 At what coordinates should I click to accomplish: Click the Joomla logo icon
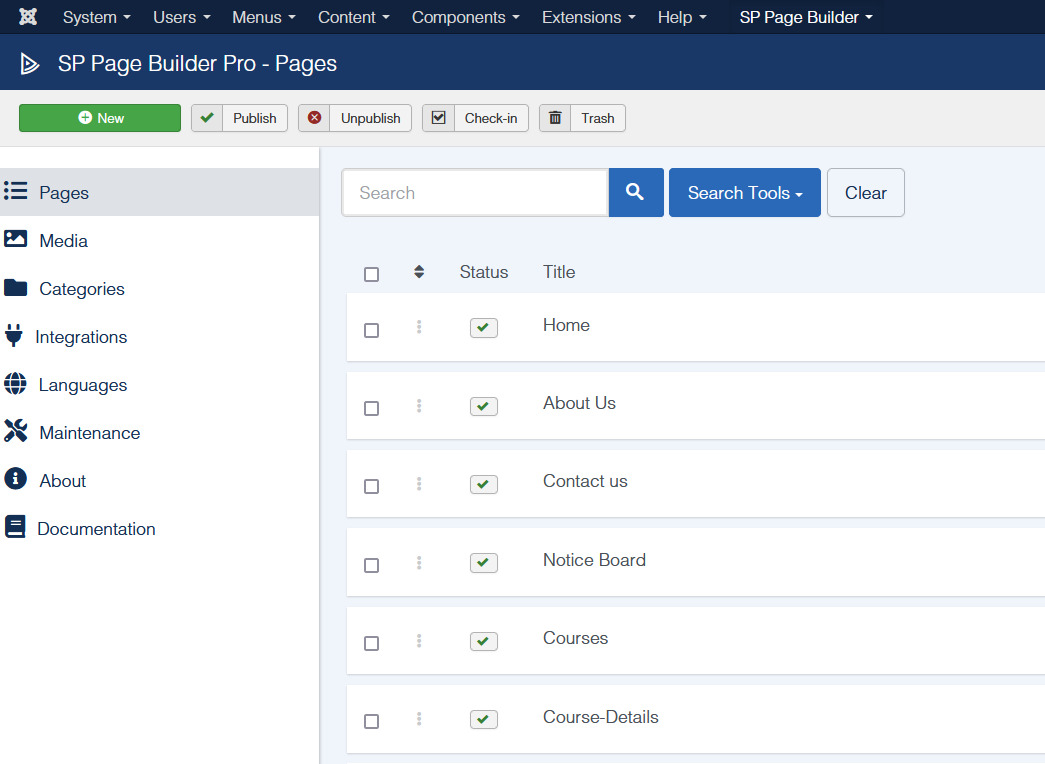(28, 17)
